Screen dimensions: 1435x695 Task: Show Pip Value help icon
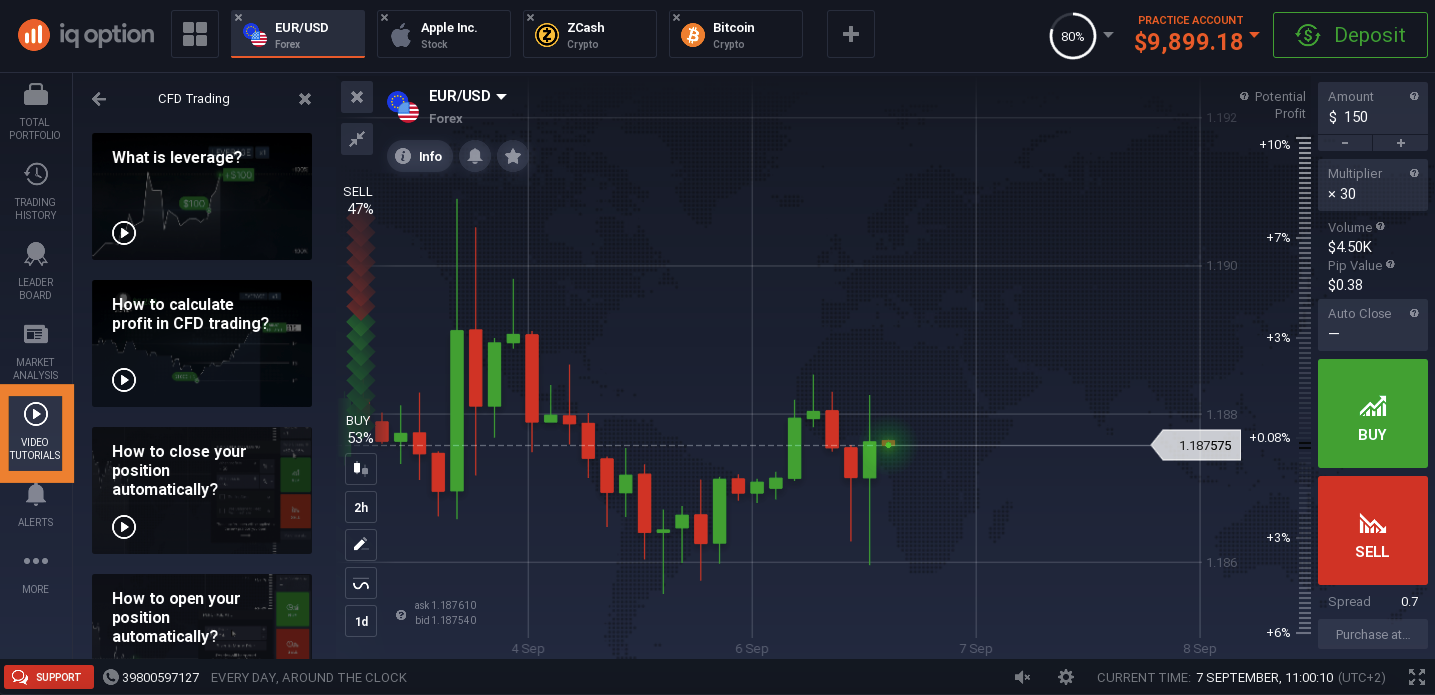click(1390, 265)
